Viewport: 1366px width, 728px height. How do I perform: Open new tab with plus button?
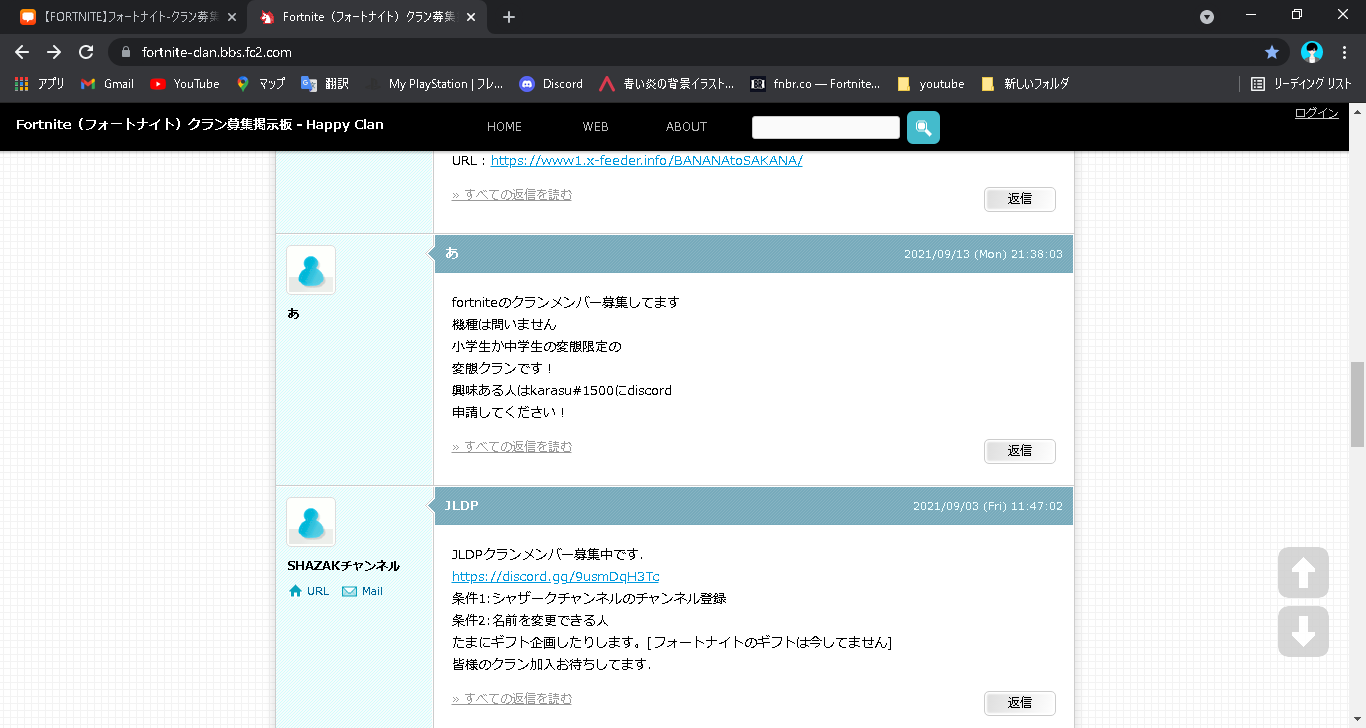coord(509,17)
